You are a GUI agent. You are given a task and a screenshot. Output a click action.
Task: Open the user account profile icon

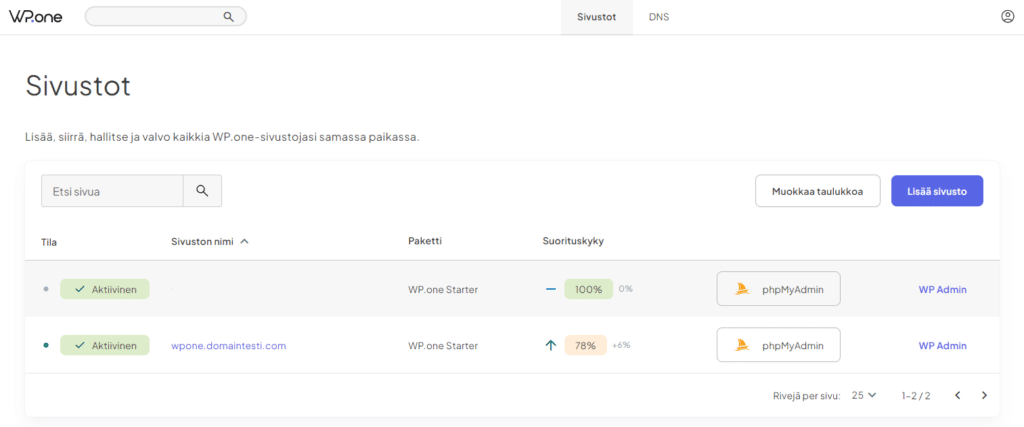[1007, 17]
